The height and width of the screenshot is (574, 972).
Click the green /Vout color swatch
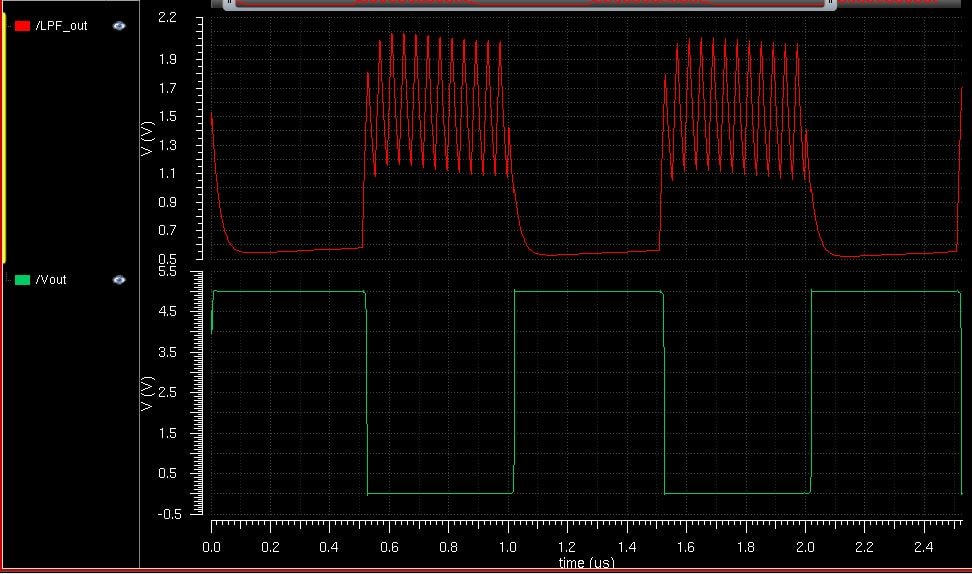tap(22, 280)
